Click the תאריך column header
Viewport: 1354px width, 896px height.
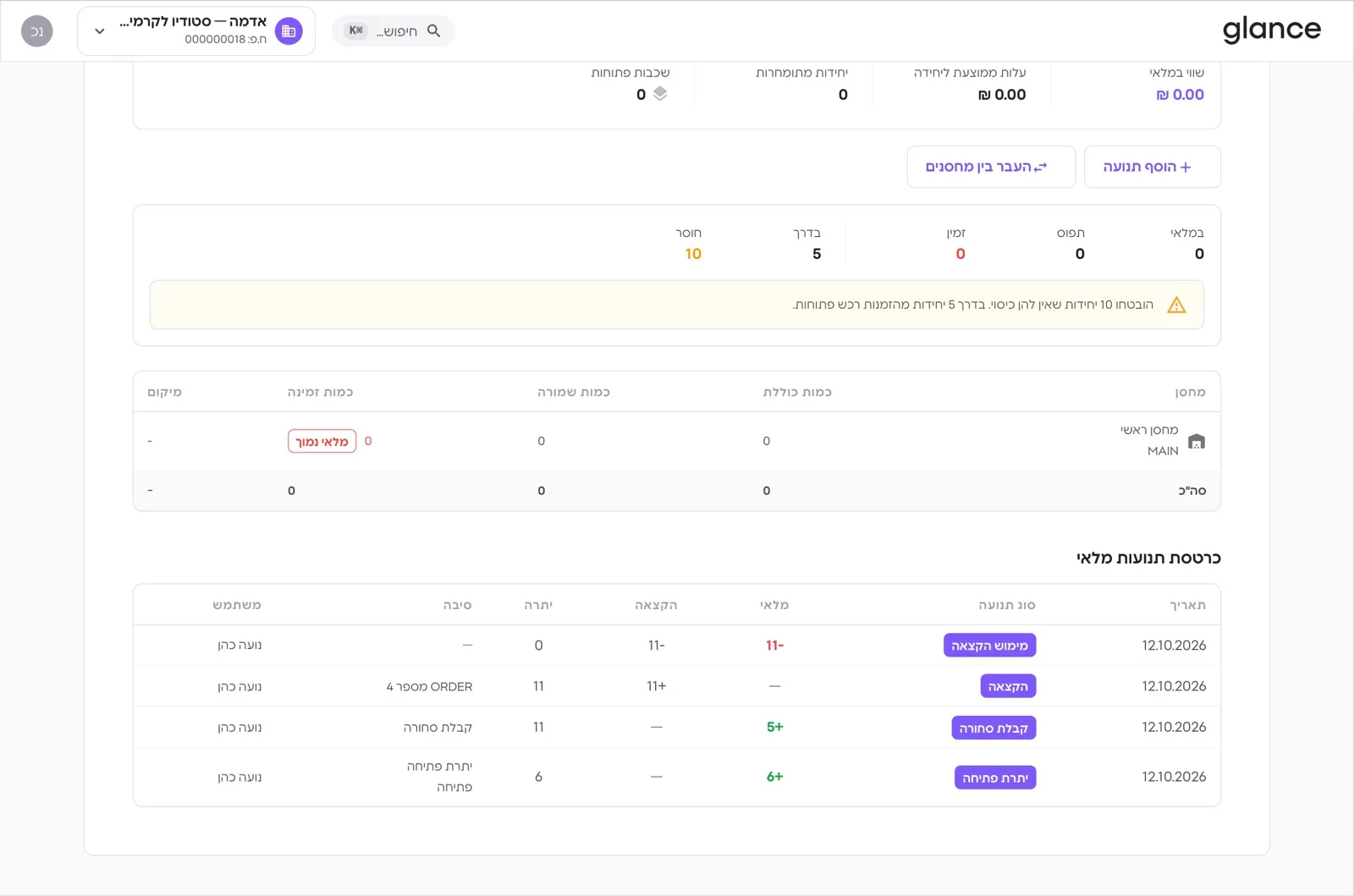click(x=1187, y=605)
